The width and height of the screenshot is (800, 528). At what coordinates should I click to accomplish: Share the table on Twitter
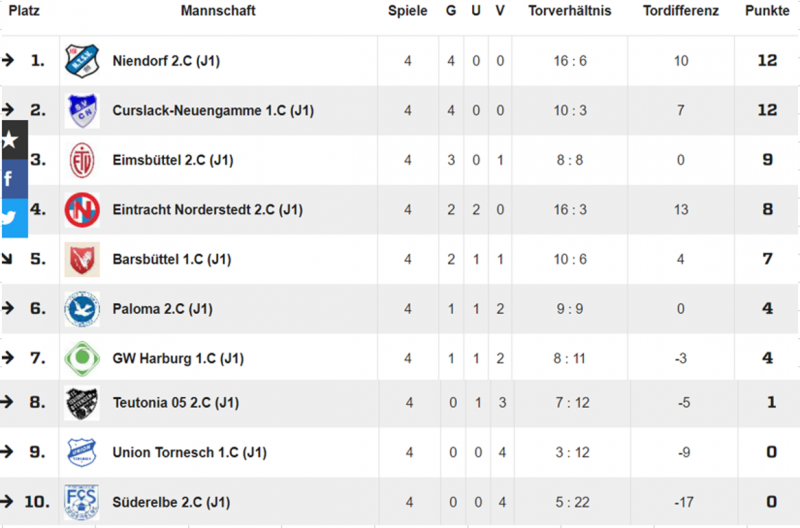click(x=14, y=218)
